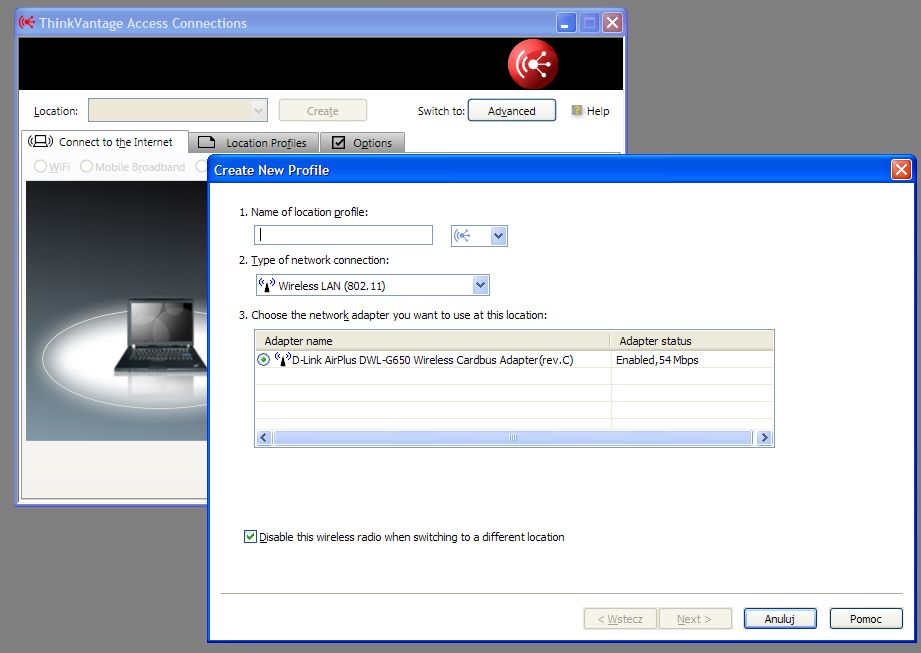Minimize the ThinkVantage Access Connections window

pos(566,23)
